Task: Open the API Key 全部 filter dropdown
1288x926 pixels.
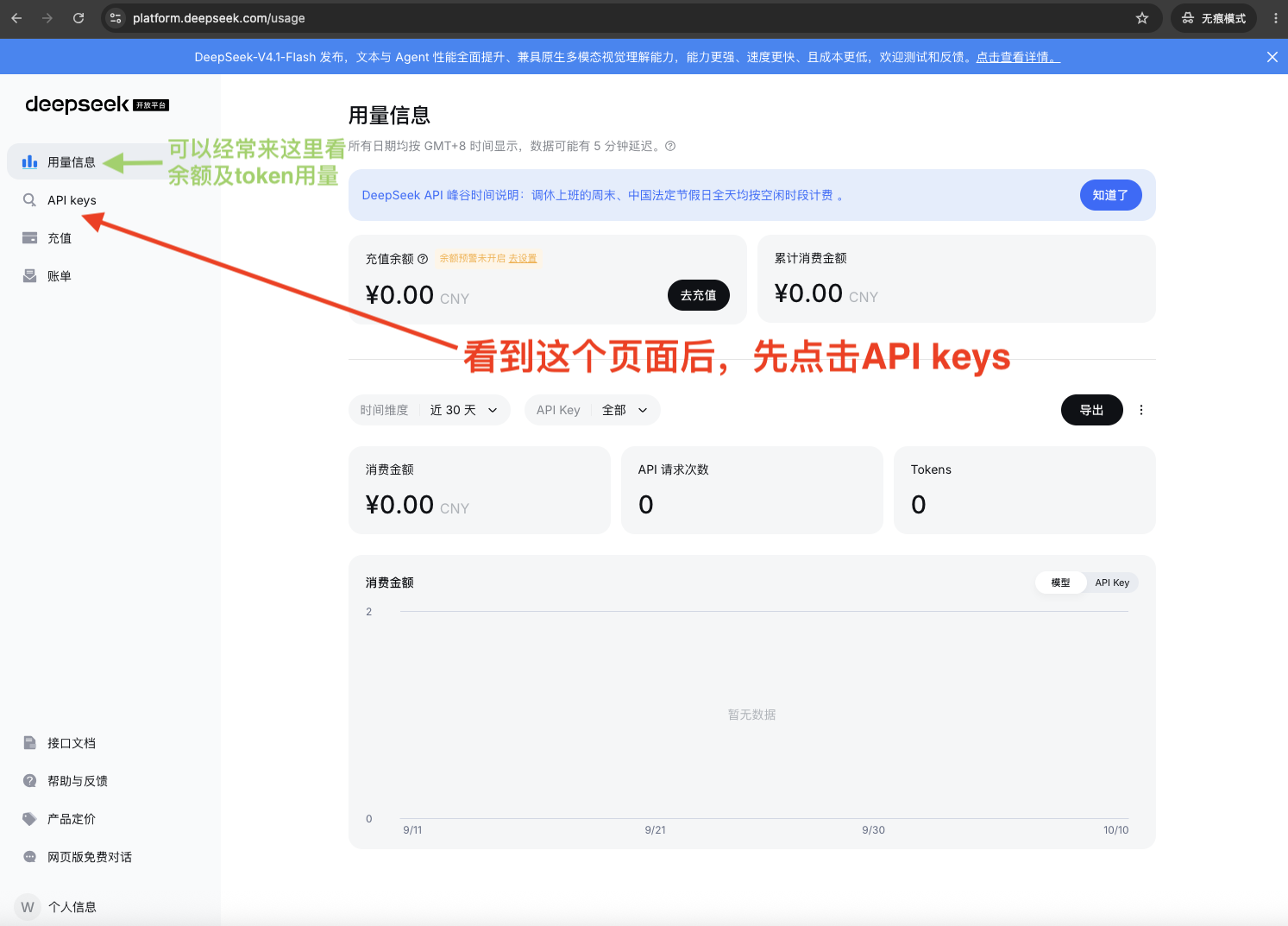Action: click(x=593, y=410)
